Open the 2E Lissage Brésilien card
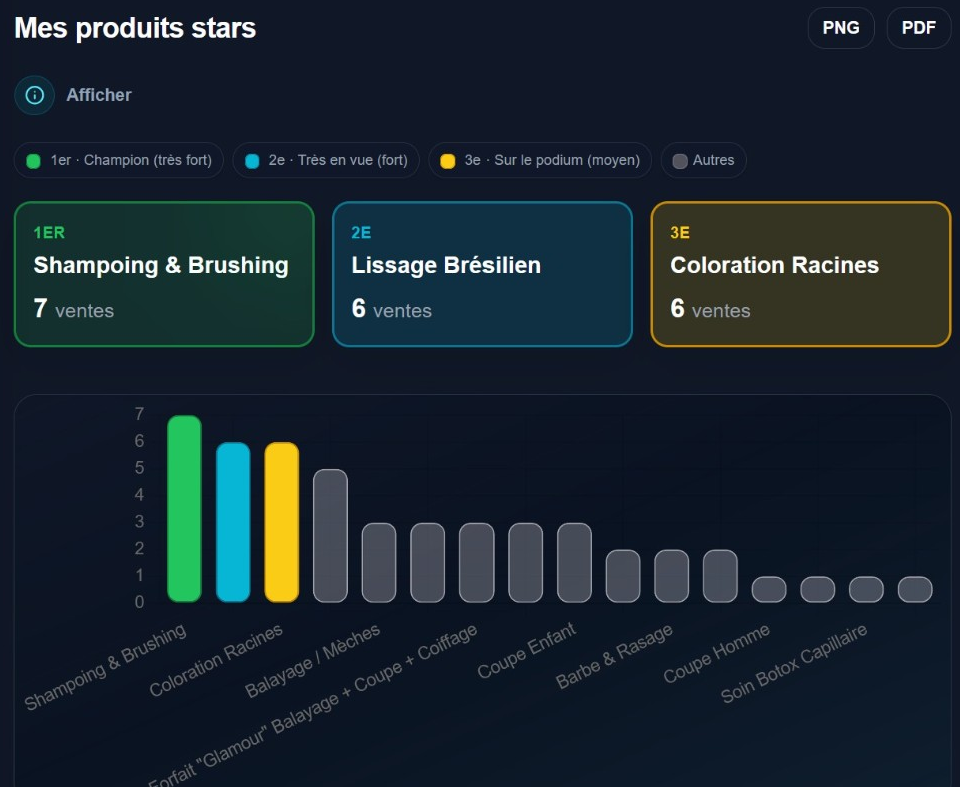 pos(482,274)
